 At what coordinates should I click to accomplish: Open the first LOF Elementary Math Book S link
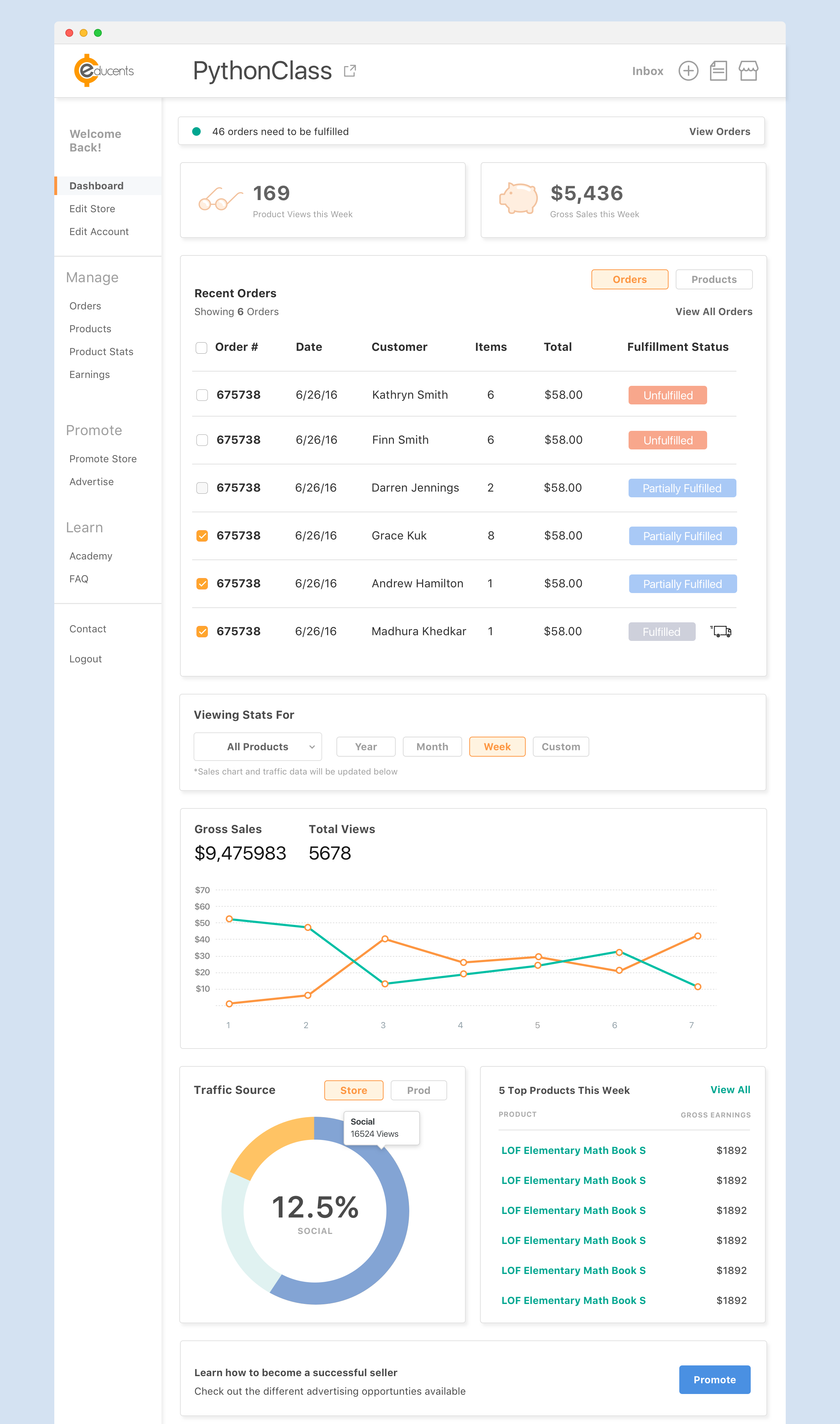click(x=574, y=1150)
